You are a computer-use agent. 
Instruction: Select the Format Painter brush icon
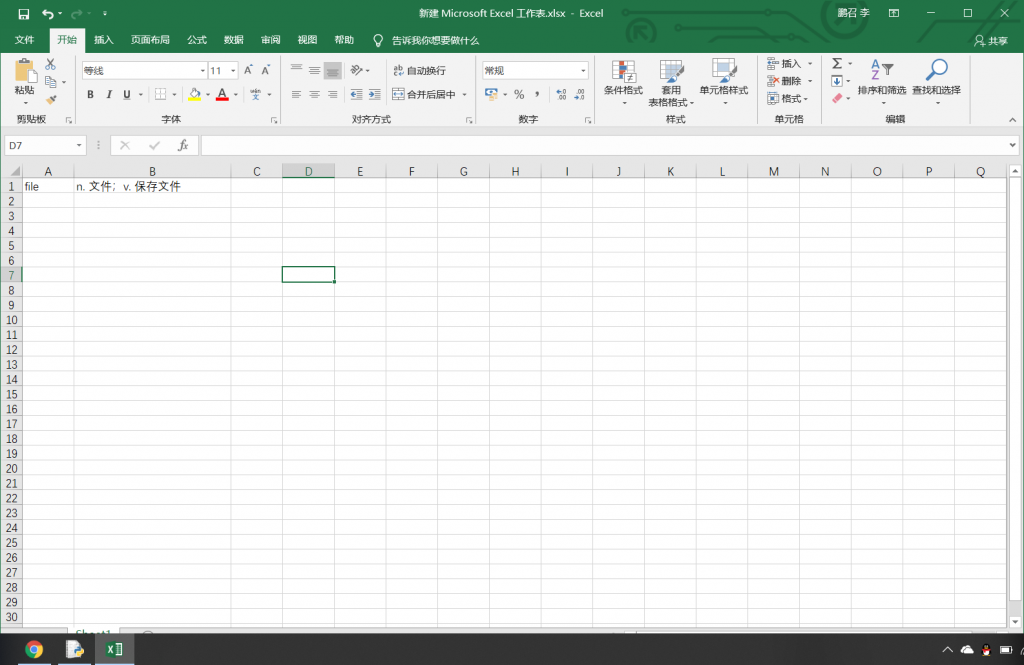(51, 99)
